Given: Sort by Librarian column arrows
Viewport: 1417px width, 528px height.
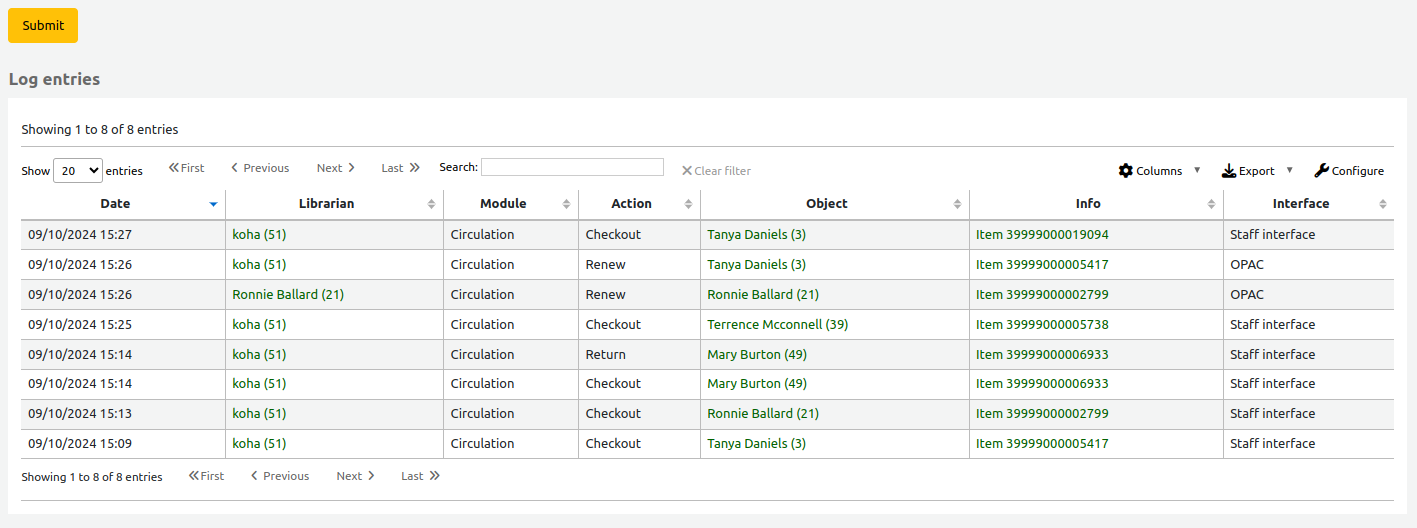Looking at the screenshot, I should tap(431, 204).
